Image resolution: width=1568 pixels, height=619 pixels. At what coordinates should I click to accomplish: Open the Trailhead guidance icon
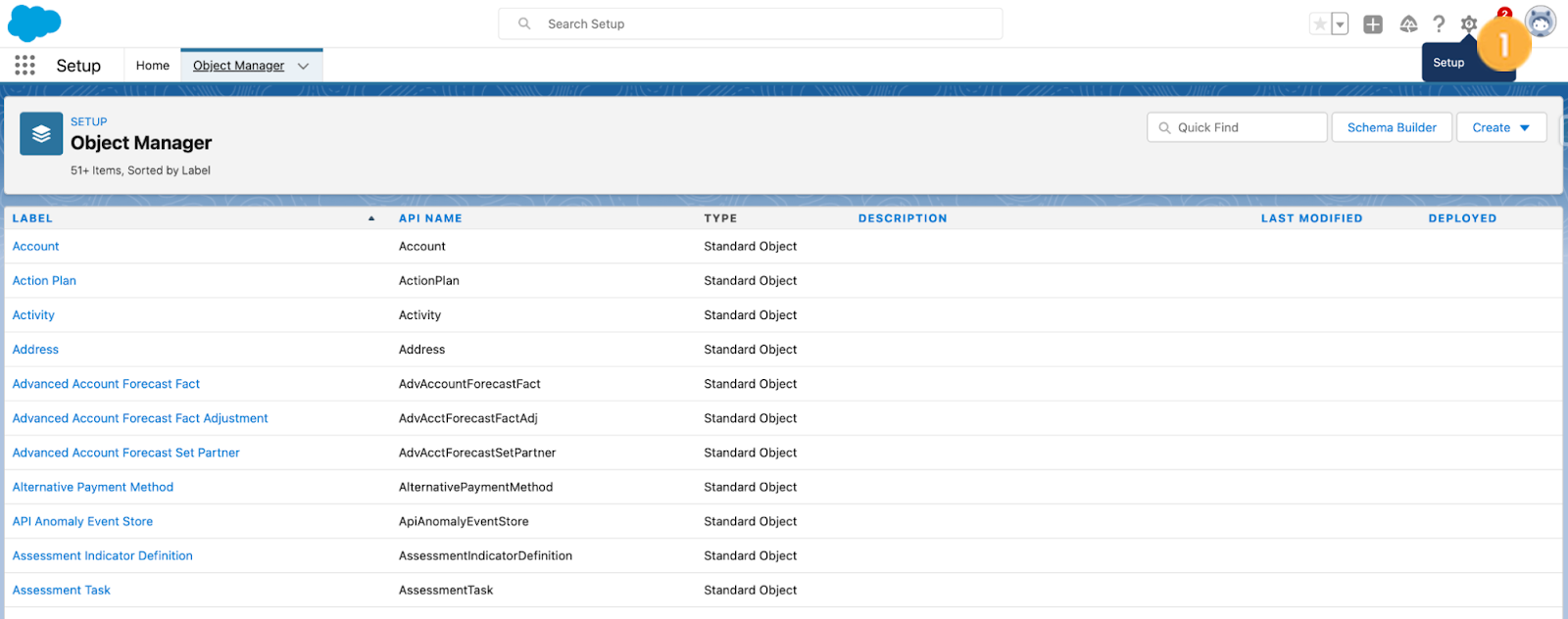1408,24
